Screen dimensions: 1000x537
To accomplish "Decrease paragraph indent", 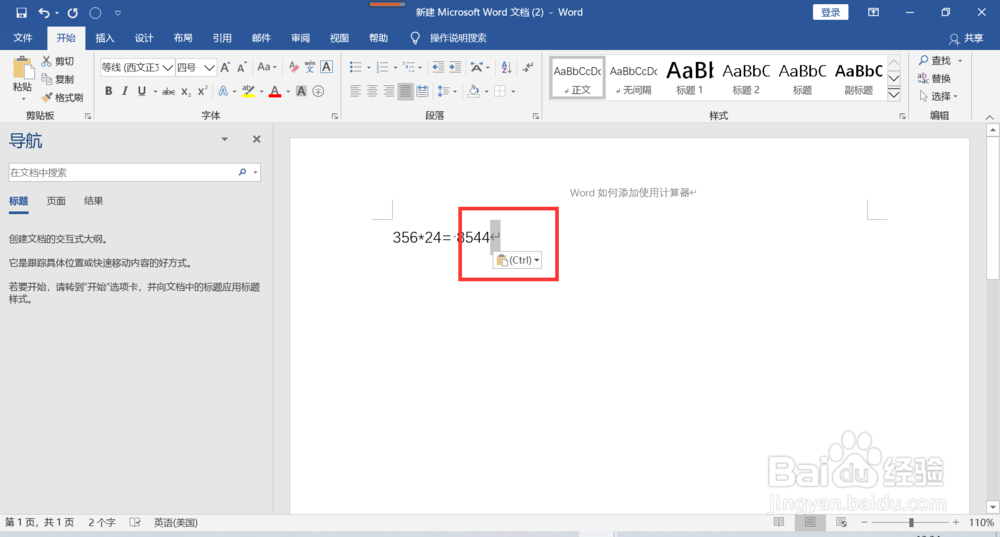I will coord(438,67).
